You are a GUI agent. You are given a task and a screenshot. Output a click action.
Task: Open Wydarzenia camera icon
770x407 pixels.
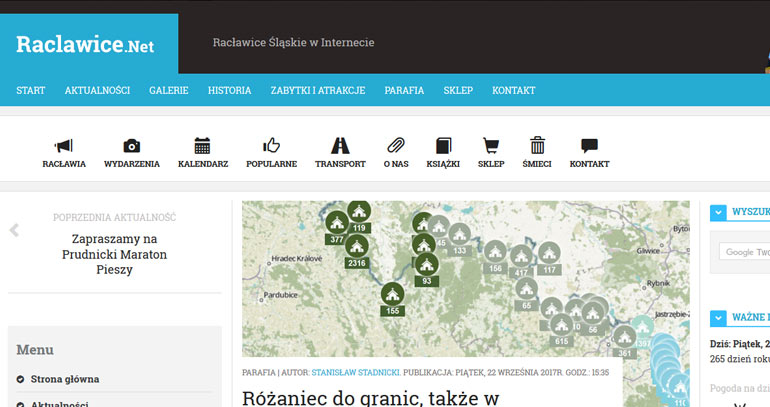pos(132,146)
